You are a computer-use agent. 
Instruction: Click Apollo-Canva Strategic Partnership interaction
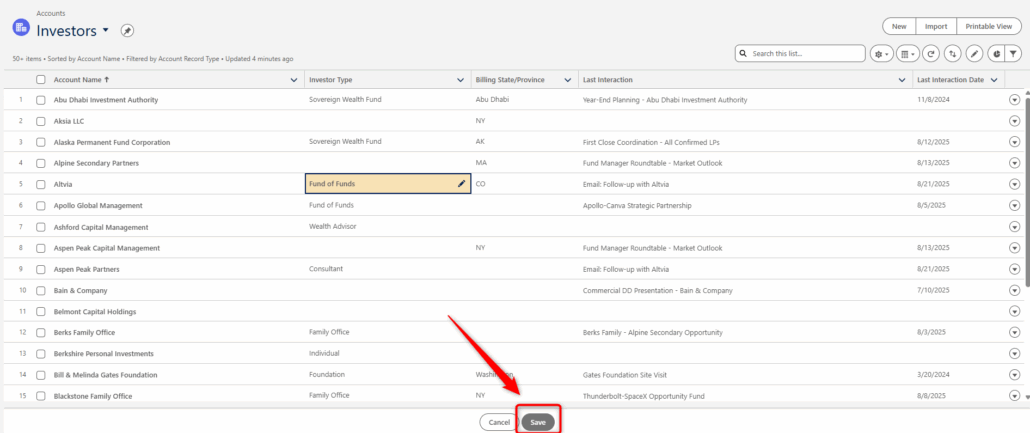(637, 206)
